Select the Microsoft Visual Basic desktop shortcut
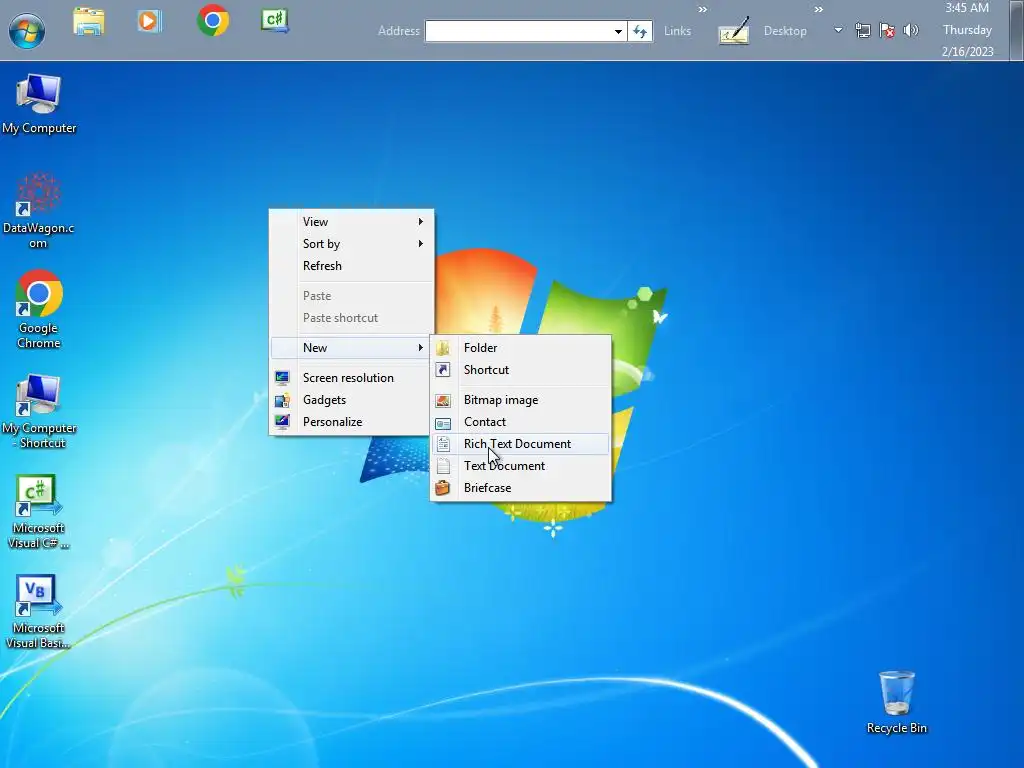 point(38,611)
